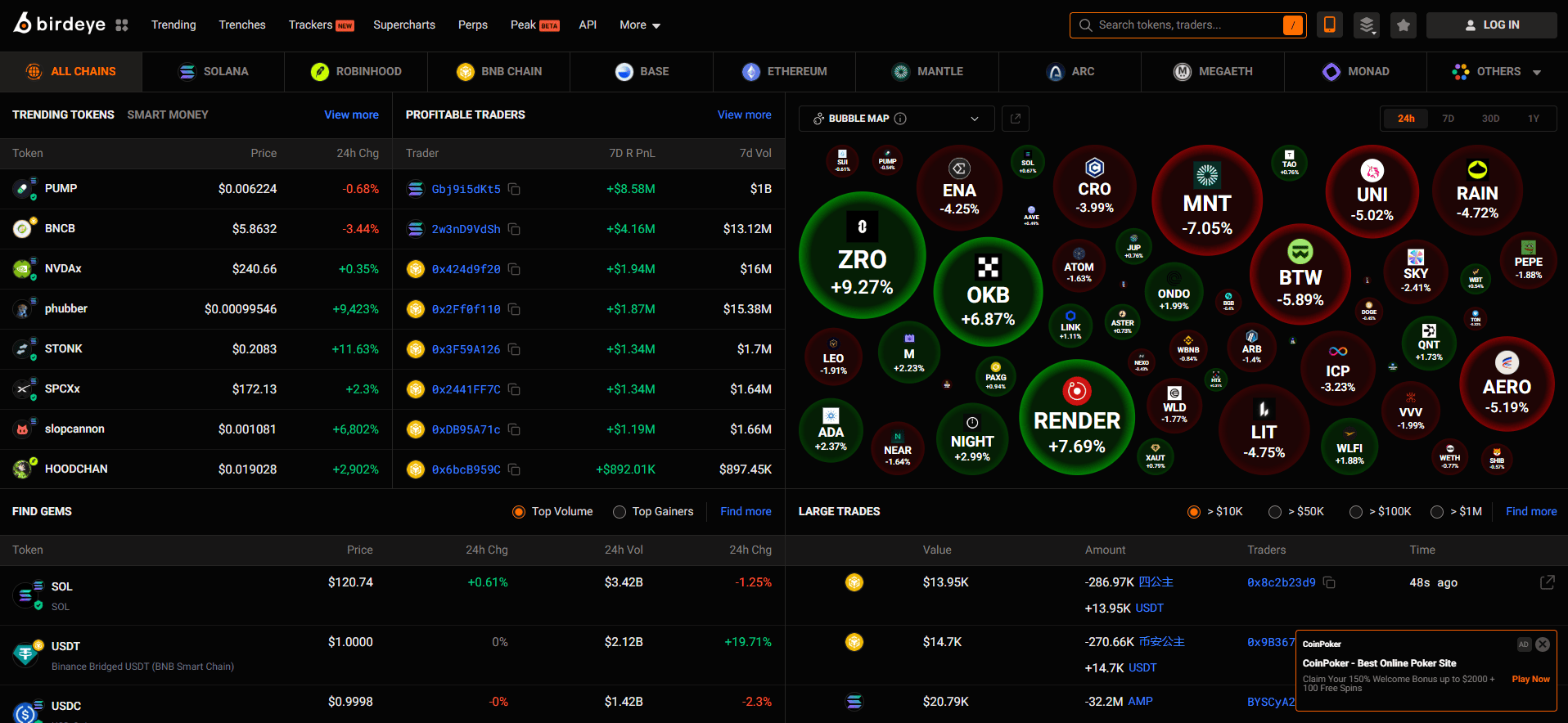
Task: Open the external link icon for $13.95K trade
Action: click(x=1547, y=582)
